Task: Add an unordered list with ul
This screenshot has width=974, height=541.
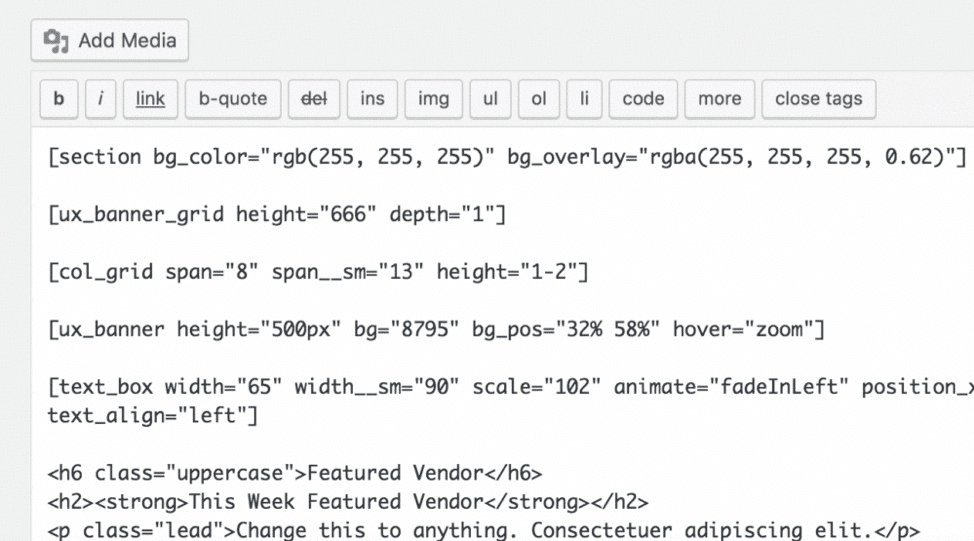Action: point(490,99)
